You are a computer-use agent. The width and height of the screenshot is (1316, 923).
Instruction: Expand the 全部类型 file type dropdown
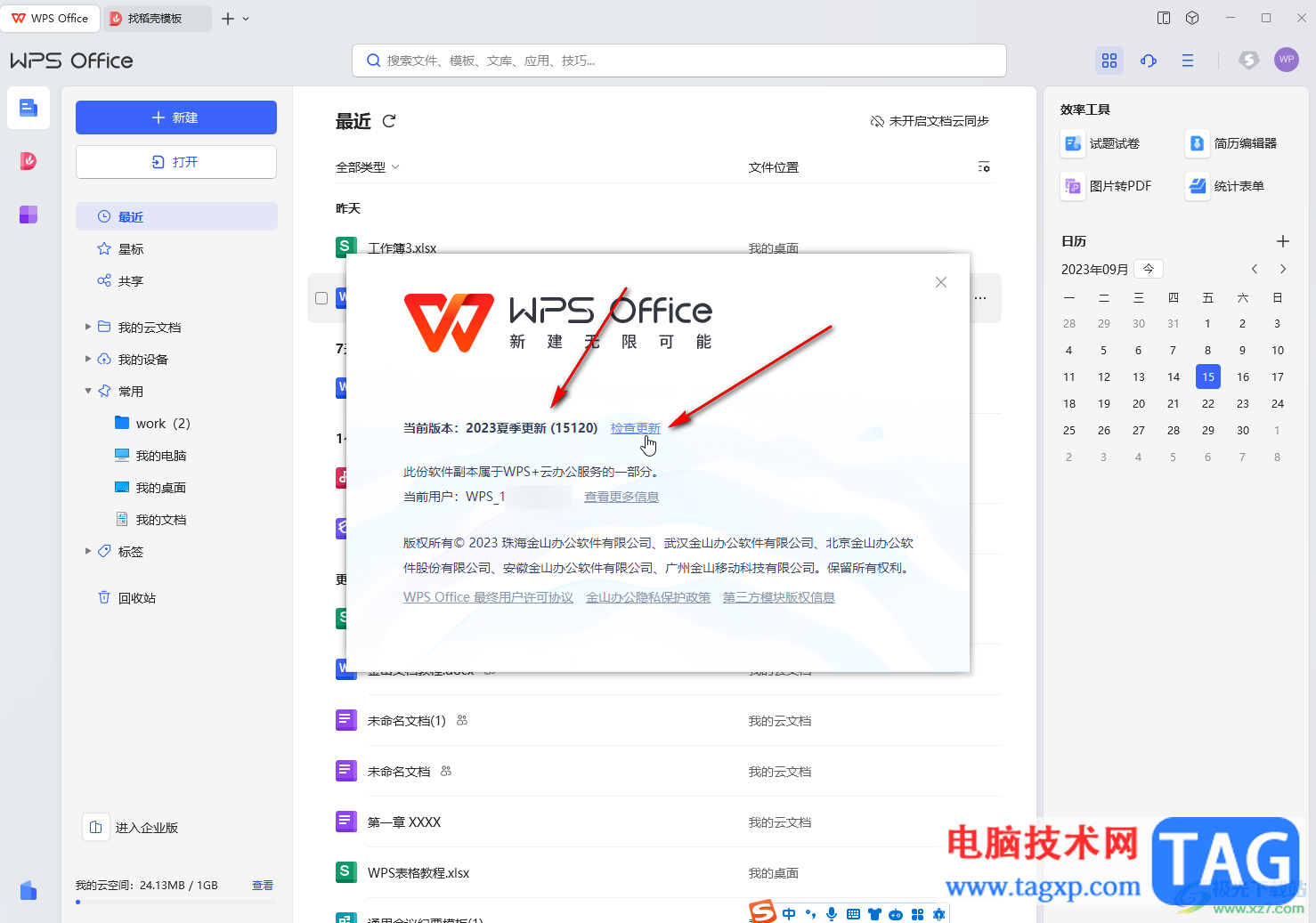pyautogui.click(x=368, y=167)
